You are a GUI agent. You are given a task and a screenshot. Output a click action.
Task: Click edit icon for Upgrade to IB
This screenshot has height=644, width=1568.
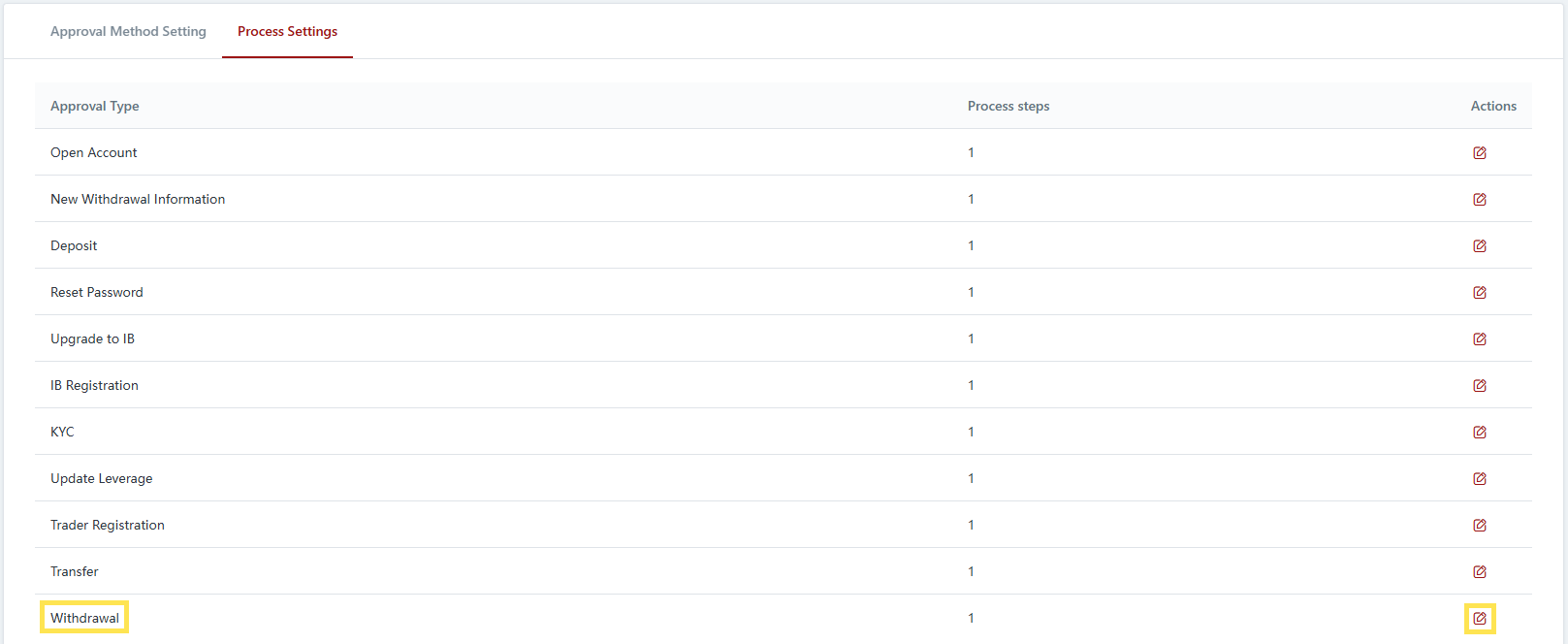pos(1479,339)
